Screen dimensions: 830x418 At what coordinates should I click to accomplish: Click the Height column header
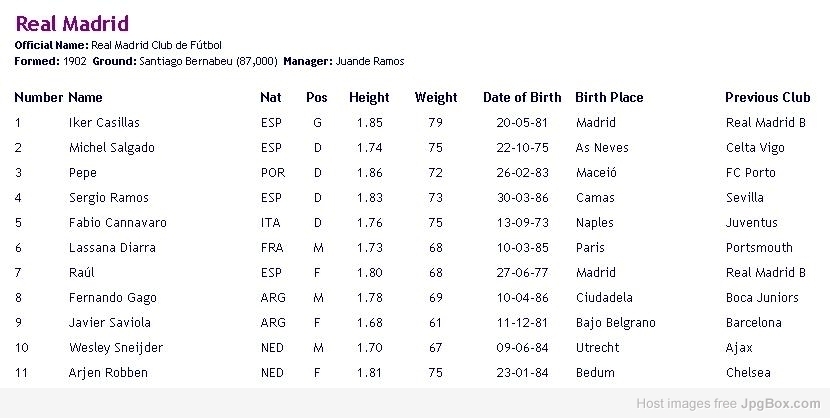point(369,97)
